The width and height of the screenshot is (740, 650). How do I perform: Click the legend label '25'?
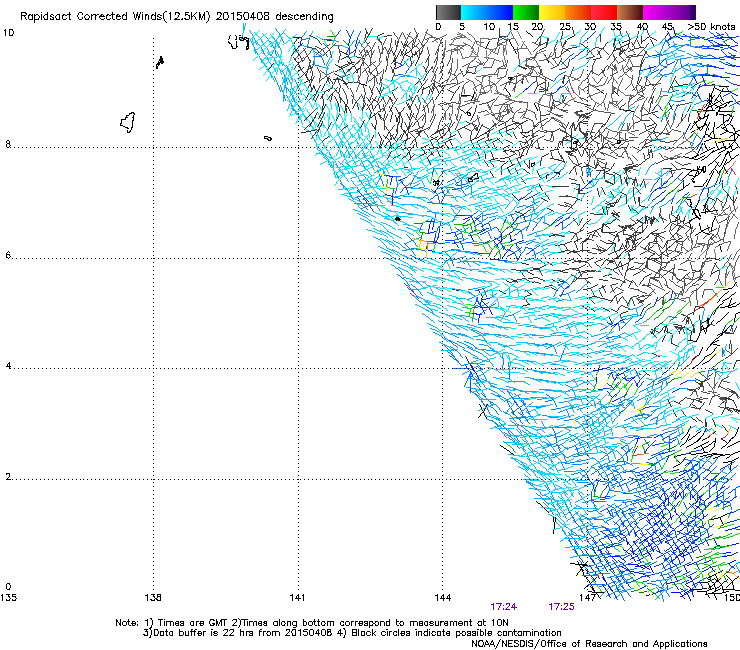pyautogui.click(x=565, y=27)
